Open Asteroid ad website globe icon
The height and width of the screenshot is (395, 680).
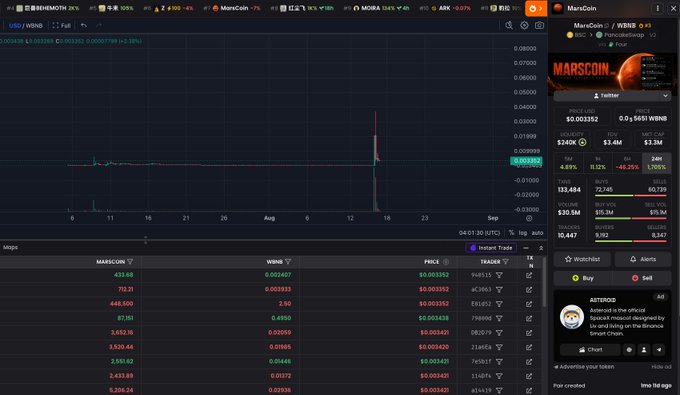pyautogui.click(x=629, y=349)
